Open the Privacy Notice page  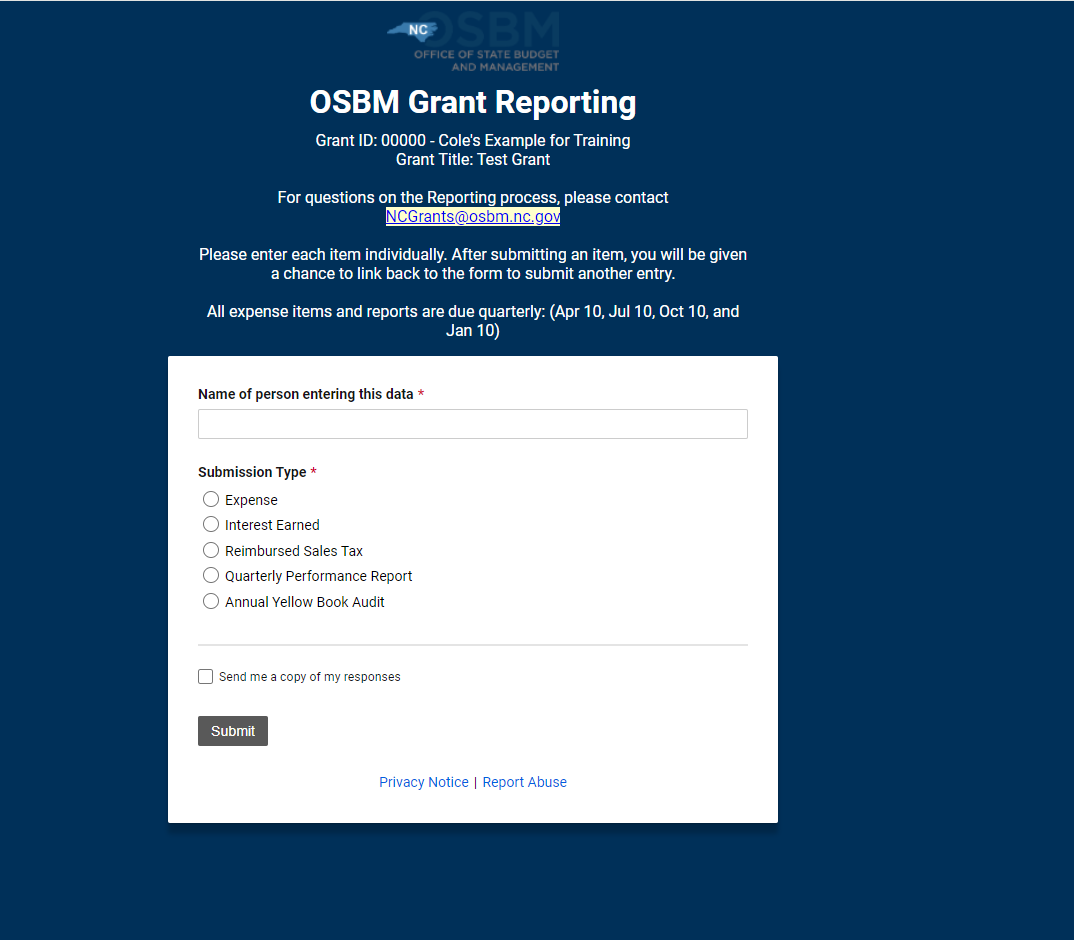423,782
